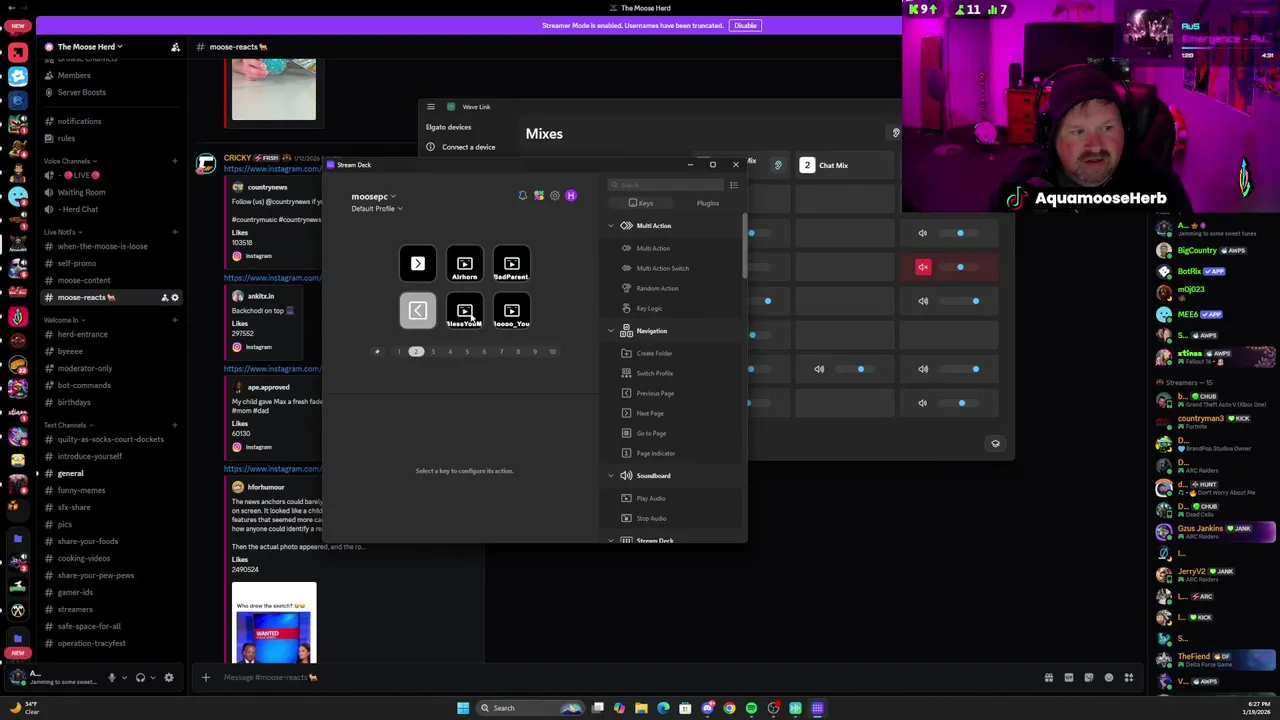Mute Discord microphone in user panel
1280x720 pixels.
click(x=111, y=678)
